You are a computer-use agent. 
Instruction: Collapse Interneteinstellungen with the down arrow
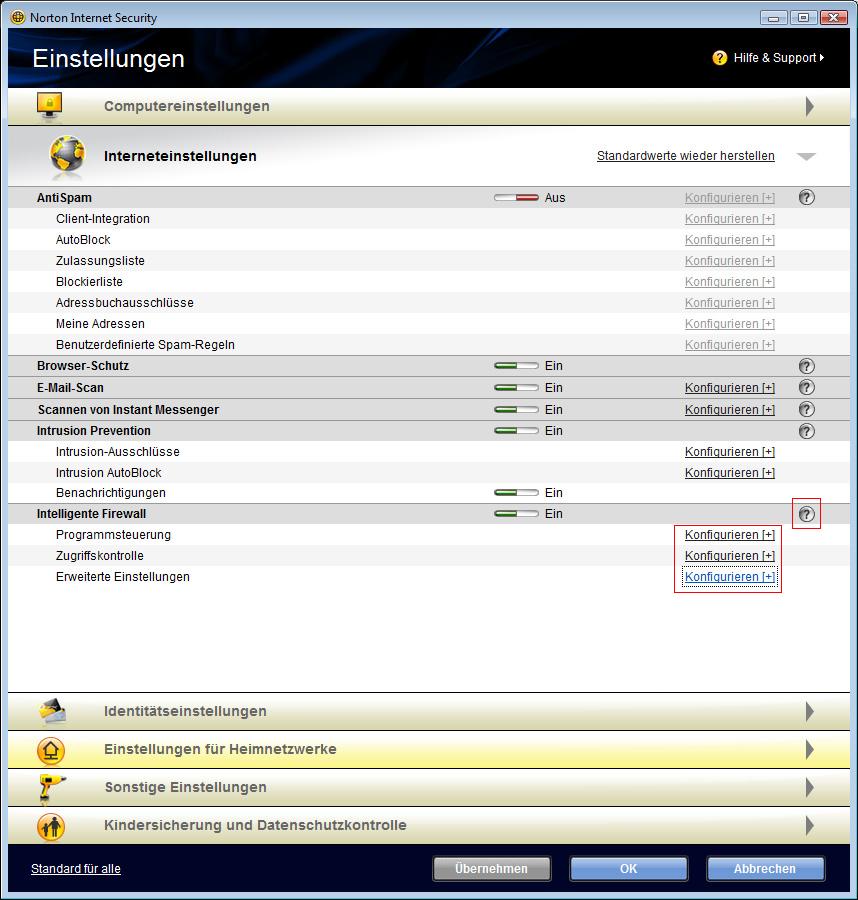coord(806,156)
